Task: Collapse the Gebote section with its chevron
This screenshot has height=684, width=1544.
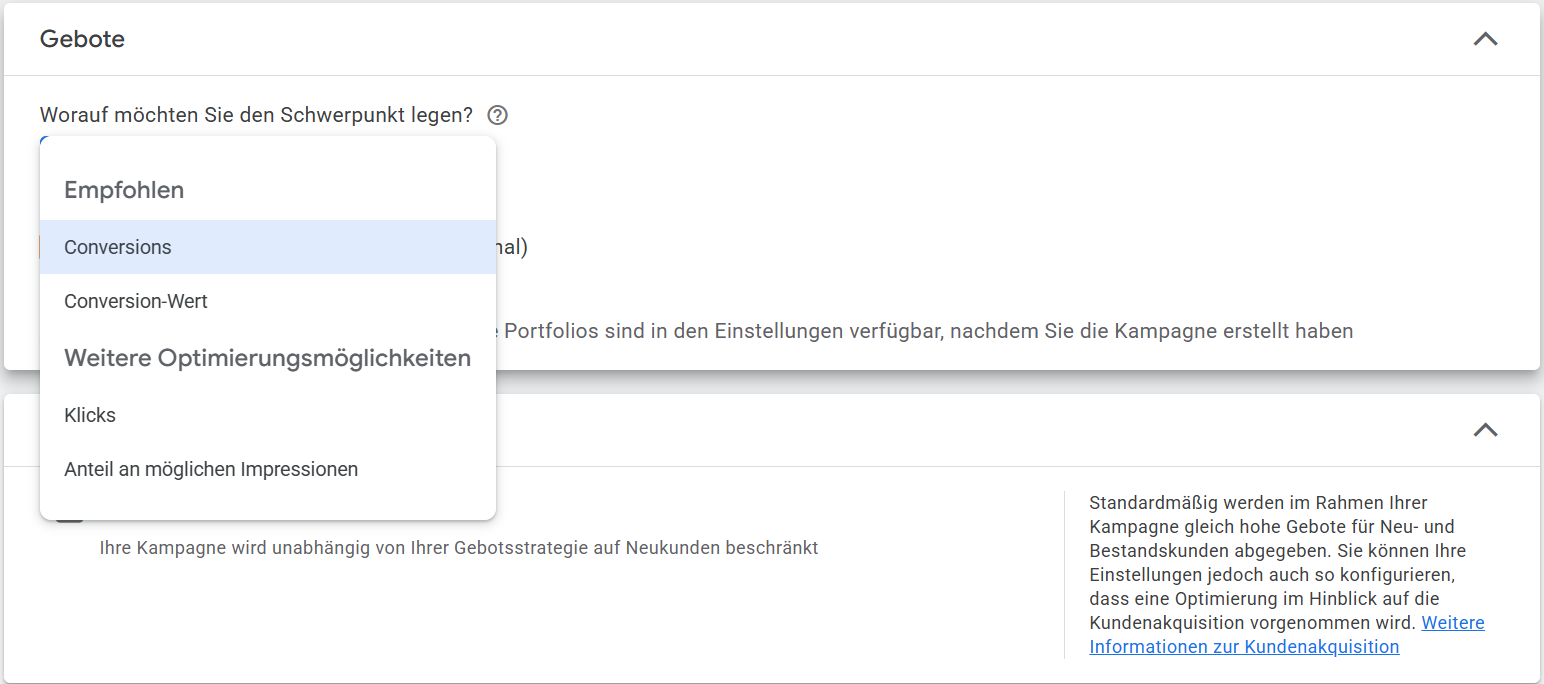Action: [x=1485, y=40]
